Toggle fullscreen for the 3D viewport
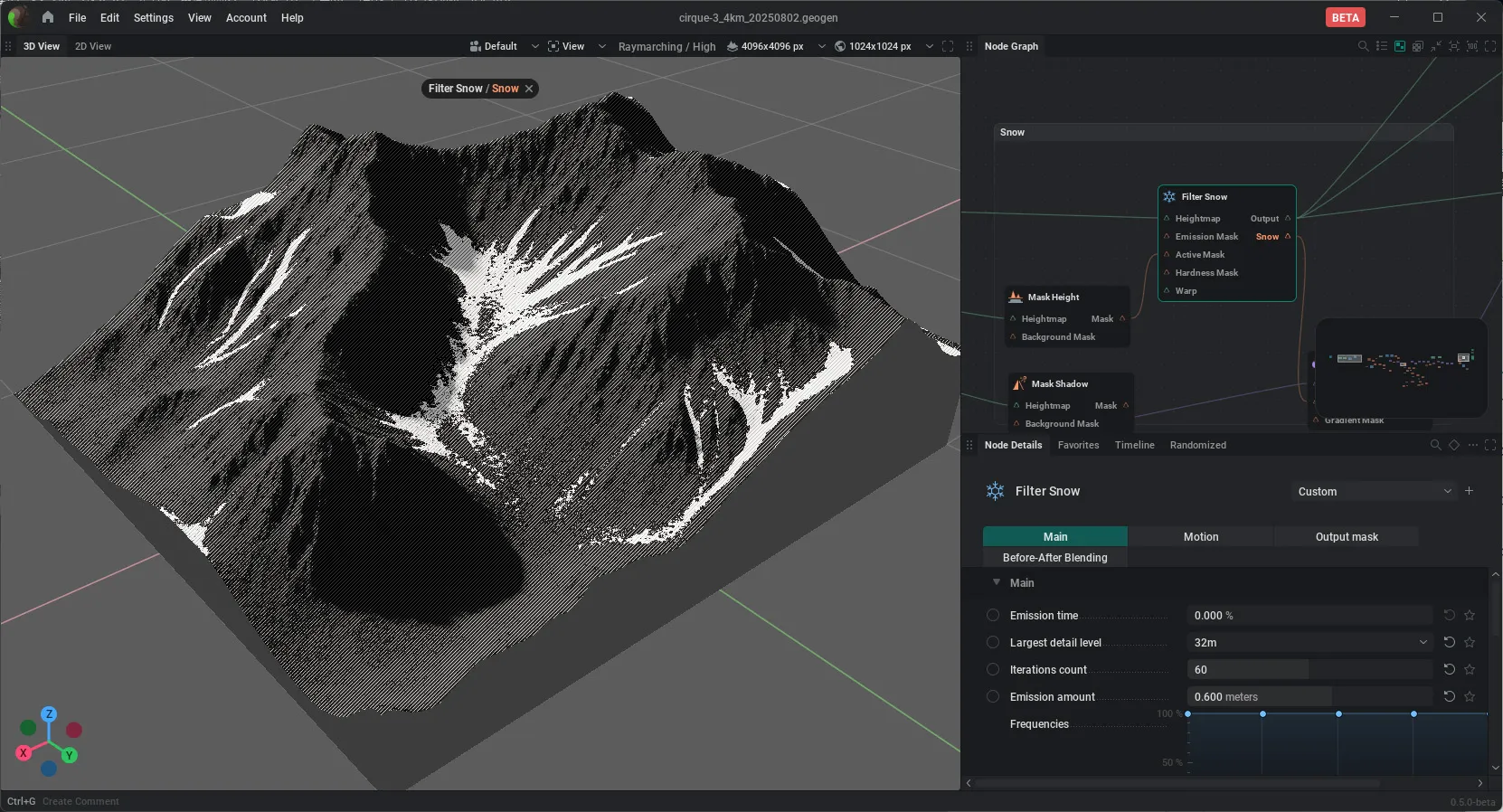 click(948, 46)
